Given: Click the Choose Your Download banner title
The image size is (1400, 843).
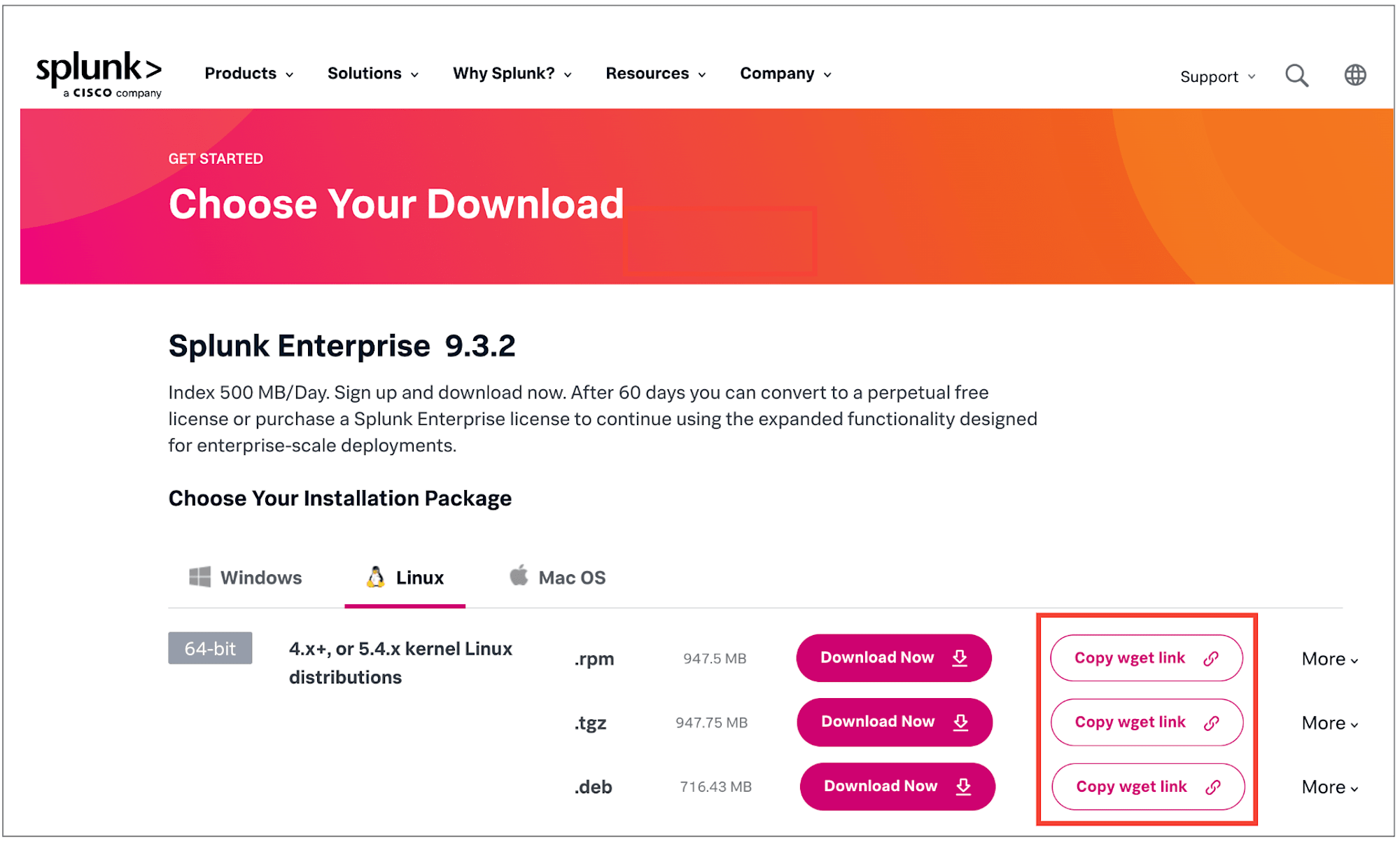Looking at the screenshot, I should pos(396,204).
